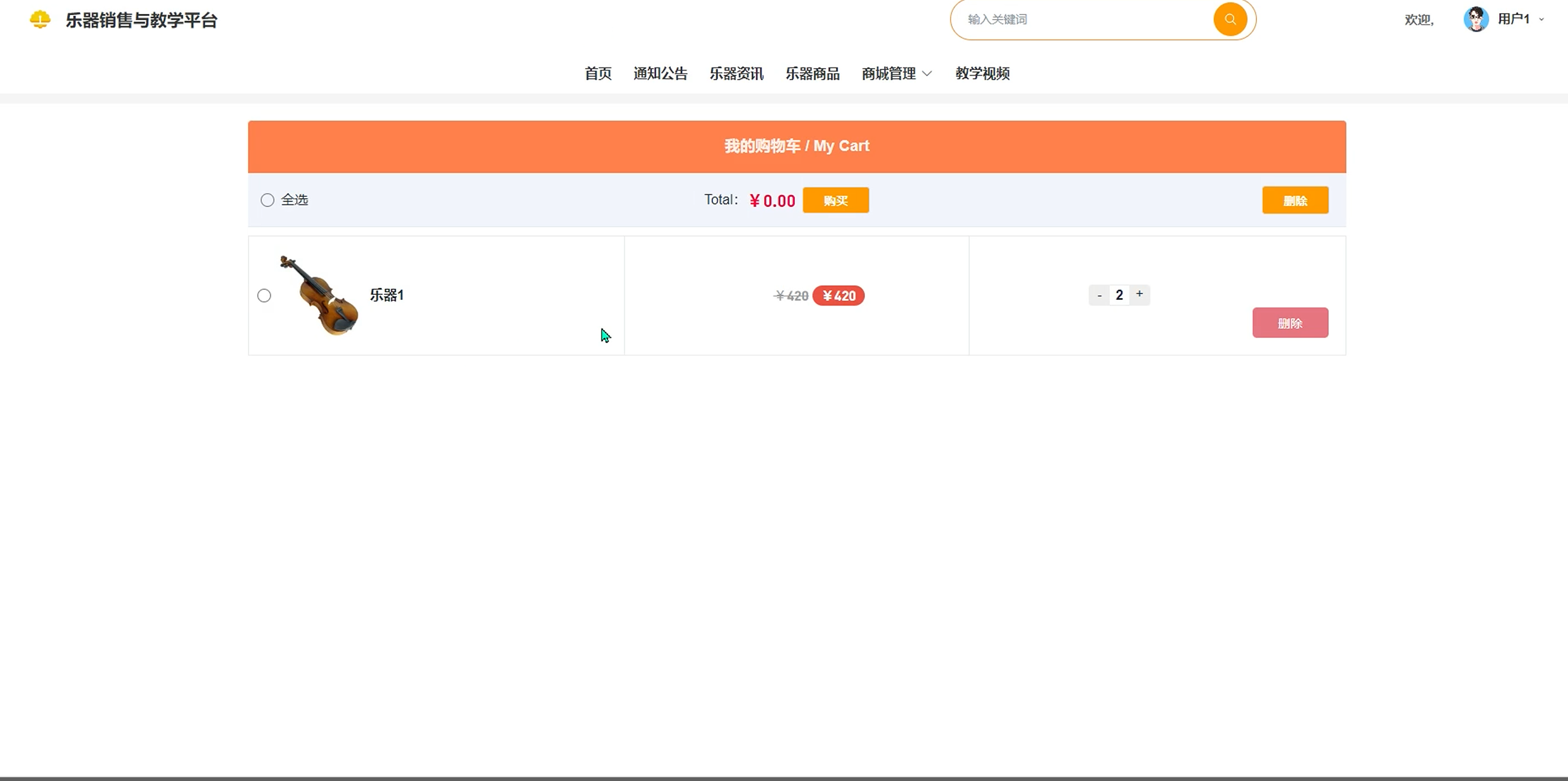1568x781 pixels.
Task: Navigate to 乐器商品 page
Action: (x=812, y=74)
